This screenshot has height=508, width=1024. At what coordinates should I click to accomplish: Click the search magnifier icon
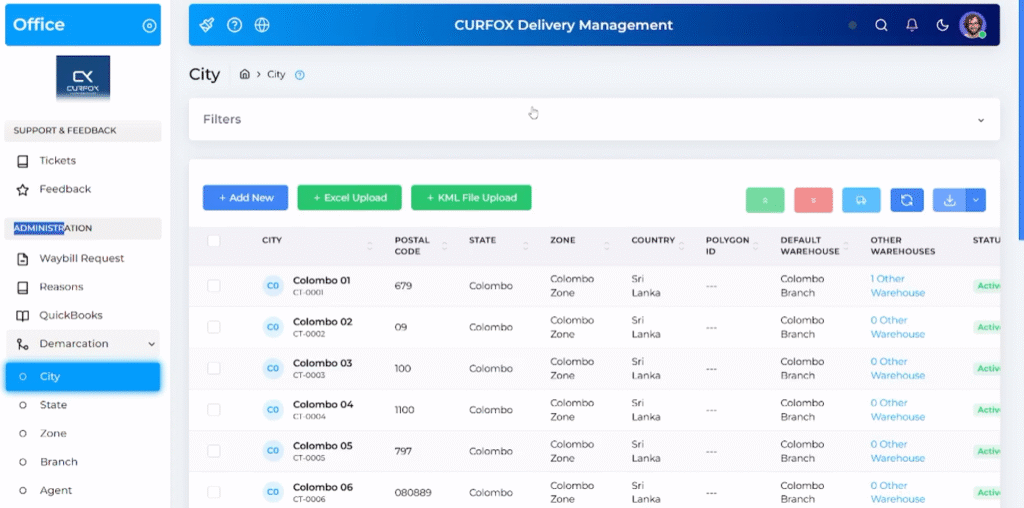point(881,26)
